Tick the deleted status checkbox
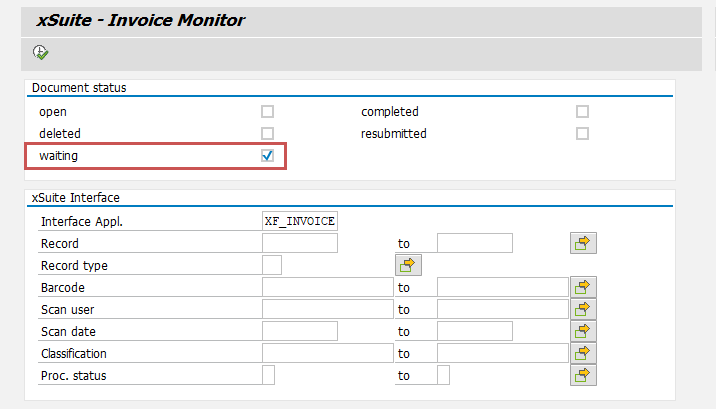Viewport: 716px width, 409px height. point(267,133)
